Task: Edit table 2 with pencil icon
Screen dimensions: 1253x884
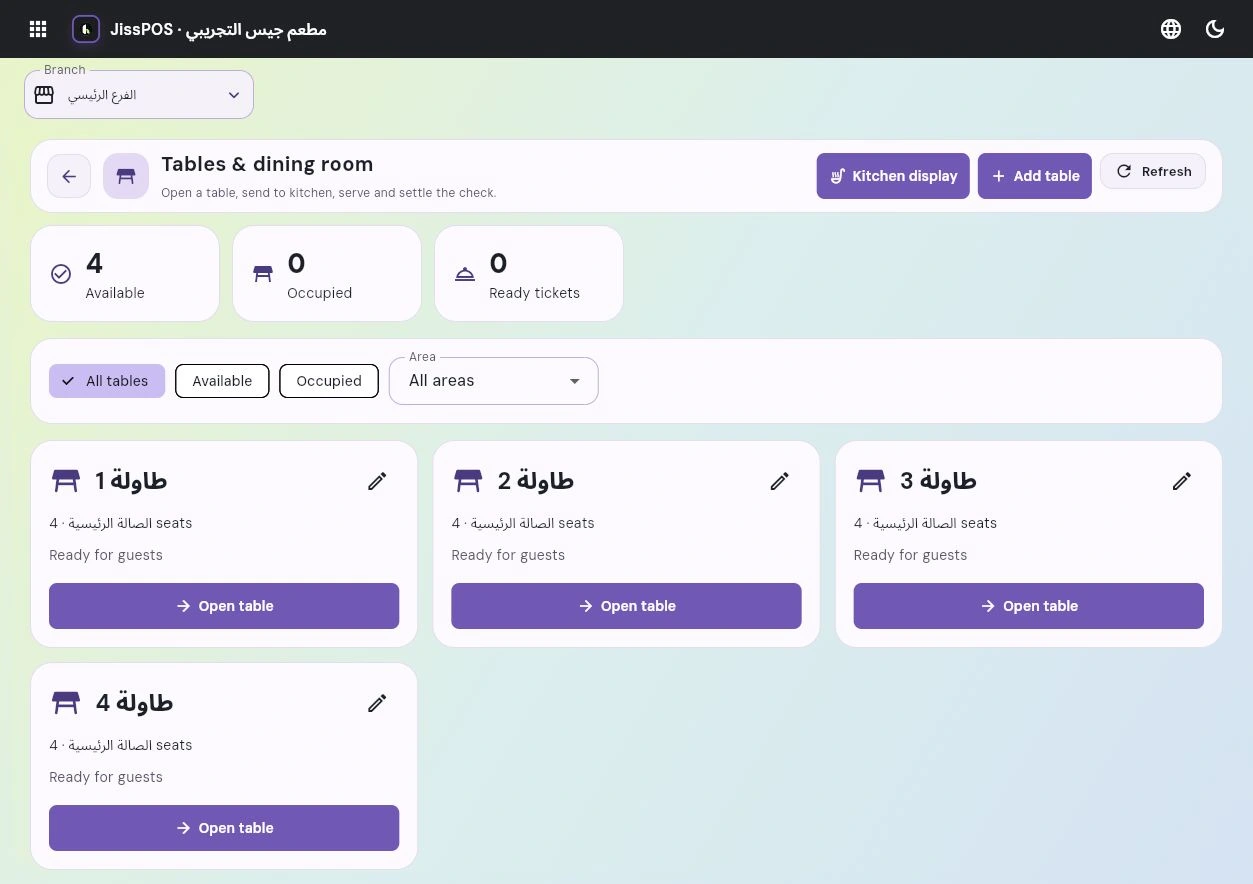Action: coord(780,481)
